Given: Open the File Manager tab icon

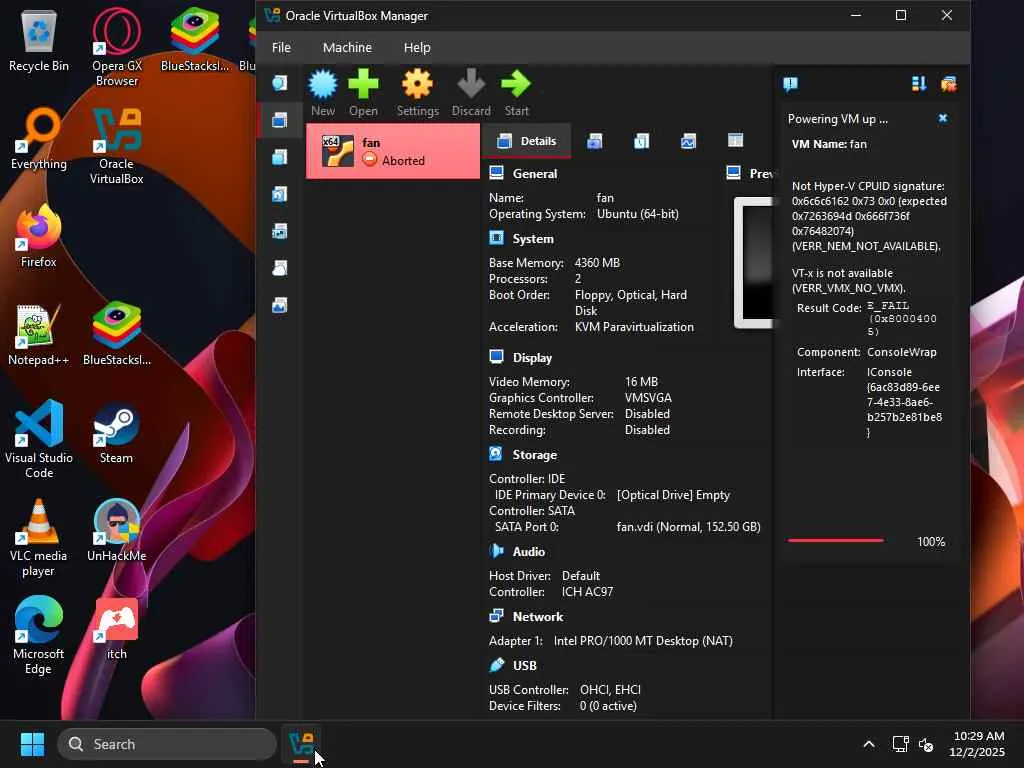Looking at the screenshot, I should 735,141.
